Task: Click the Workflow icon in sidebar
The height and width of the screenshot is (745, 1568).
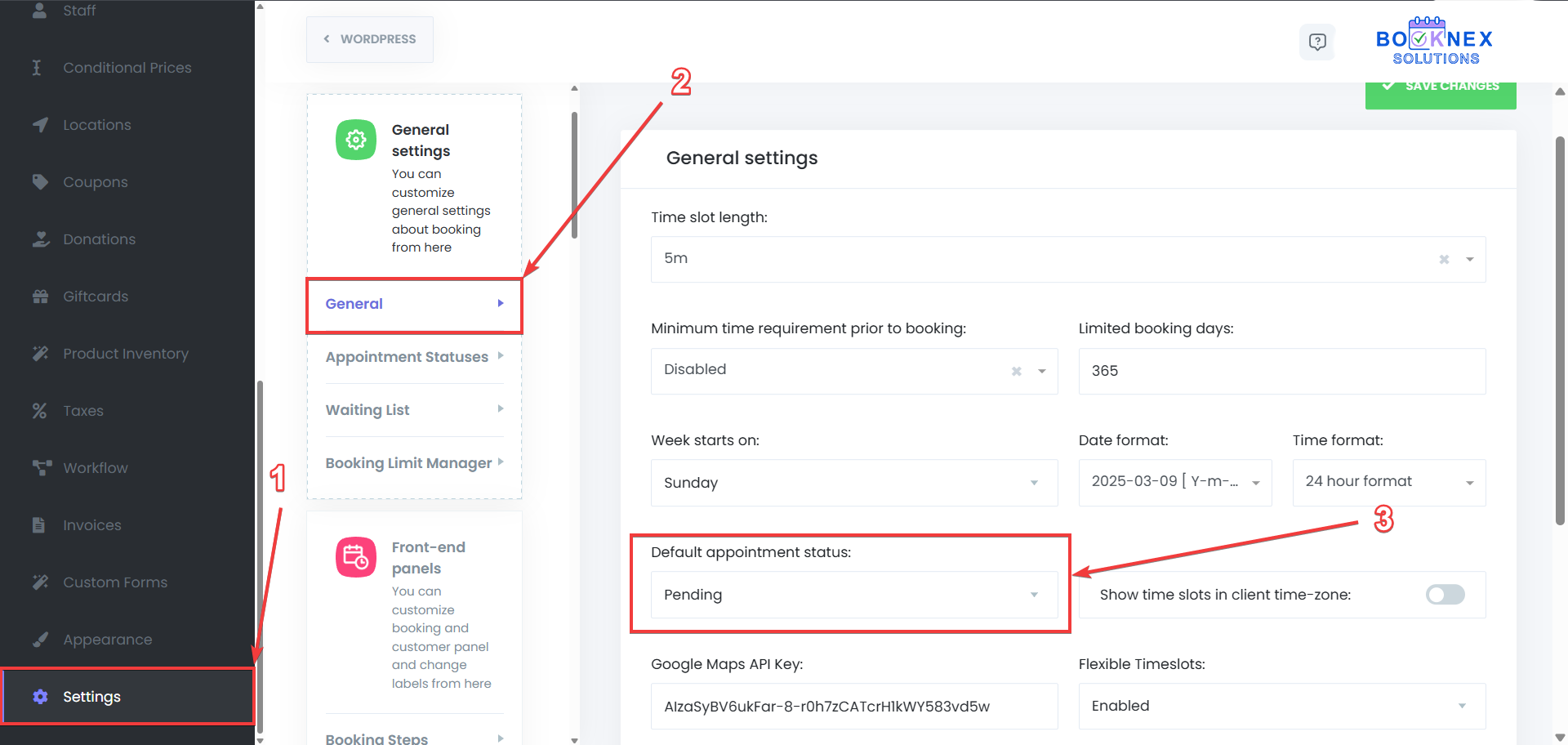Action: tap(41, 467)
